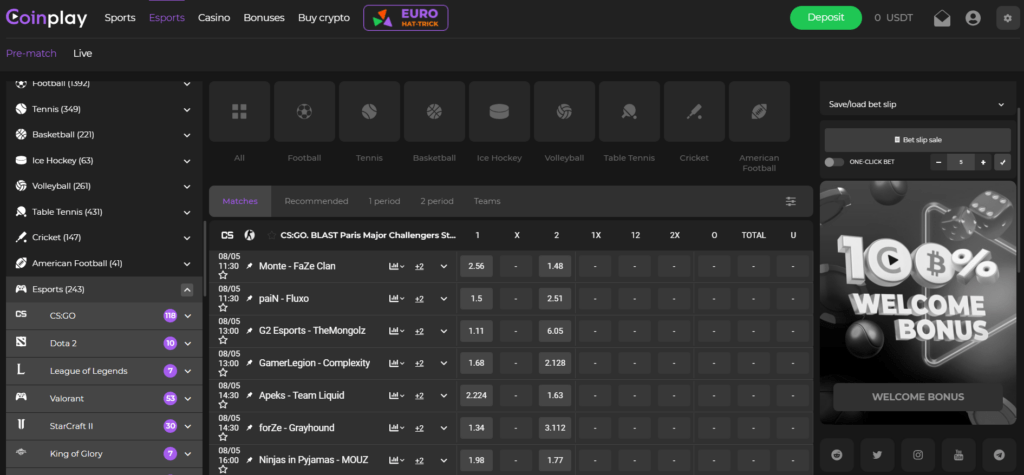Show statistics for paiN - Fluxo
The width and height of the screenshot is (1024, 475).
(x=396, y=299)
